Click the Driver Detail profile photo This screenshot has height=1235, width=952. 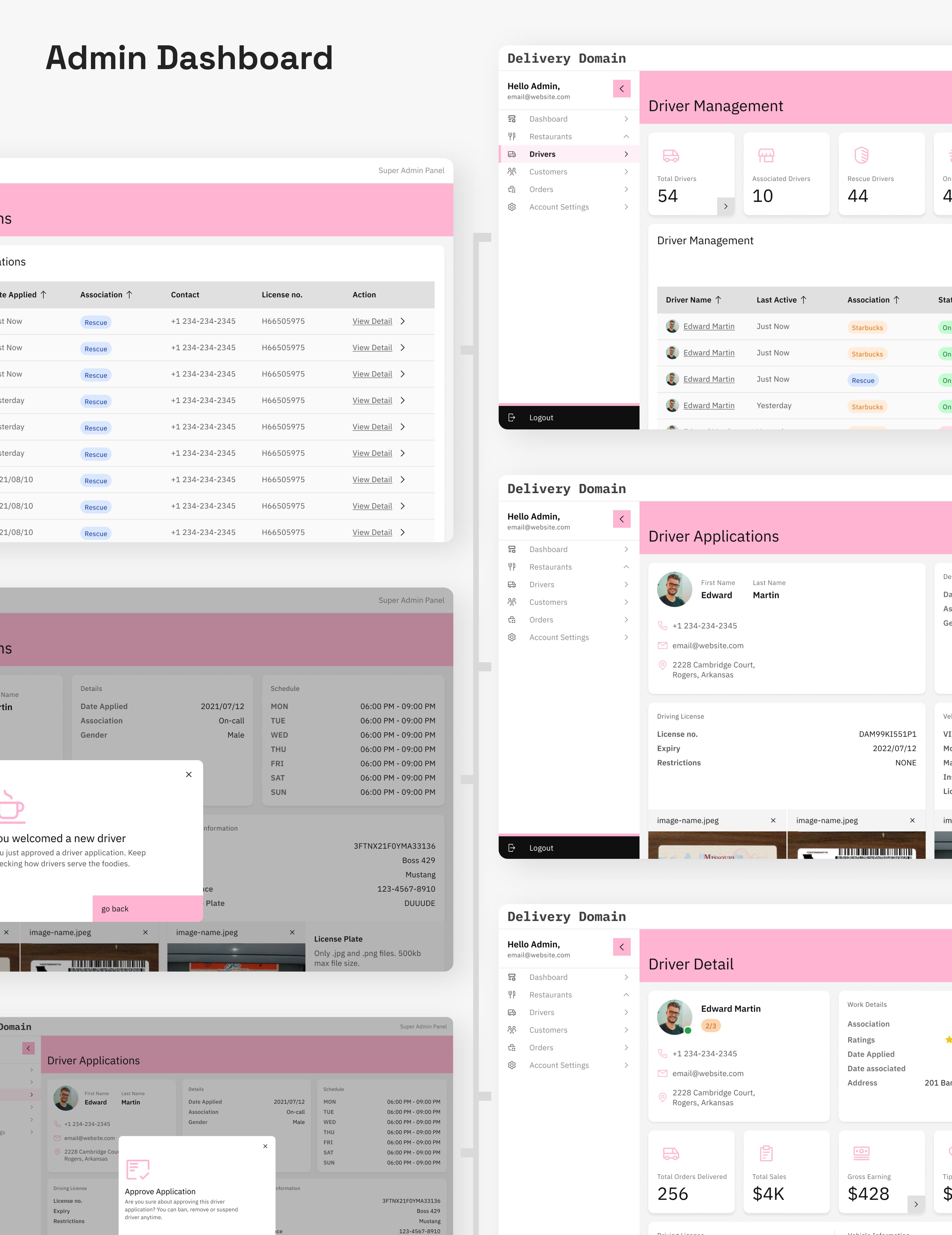[x=674, y=1017]
